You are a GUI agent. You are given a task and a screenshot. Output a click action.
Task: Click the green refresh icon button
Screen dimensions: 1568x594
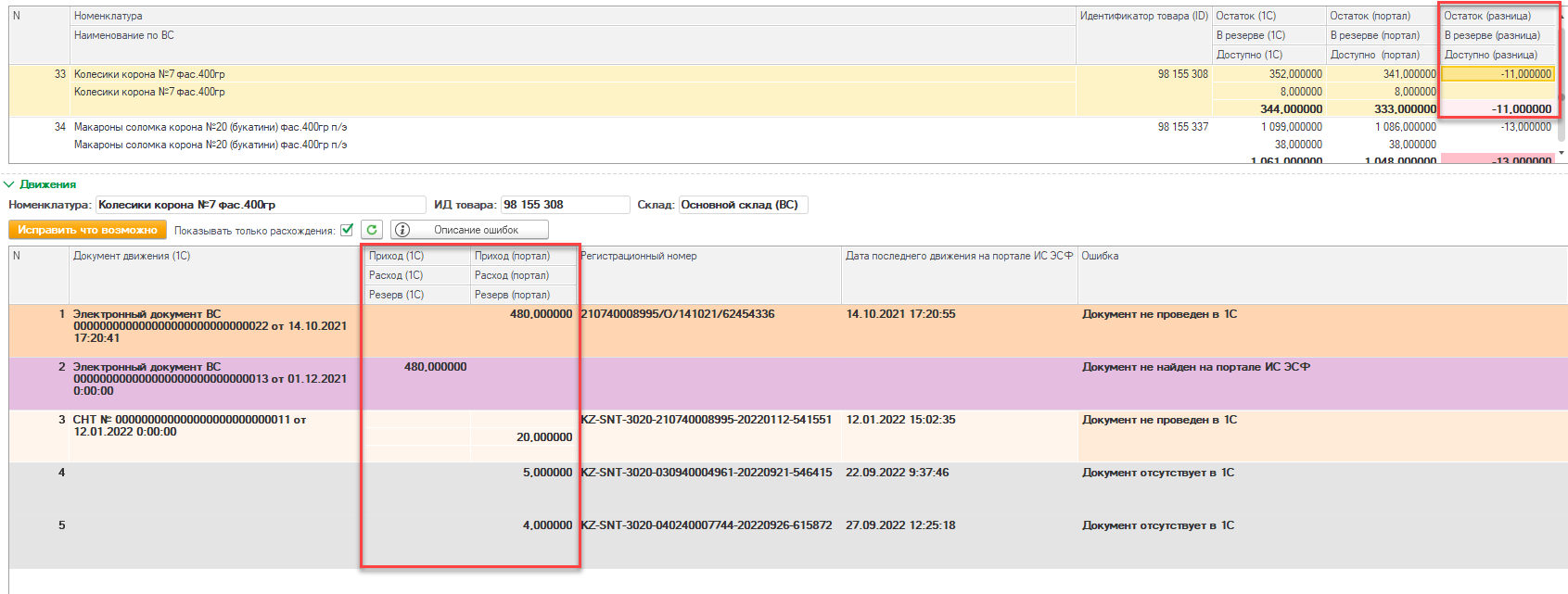coord(372,230)
